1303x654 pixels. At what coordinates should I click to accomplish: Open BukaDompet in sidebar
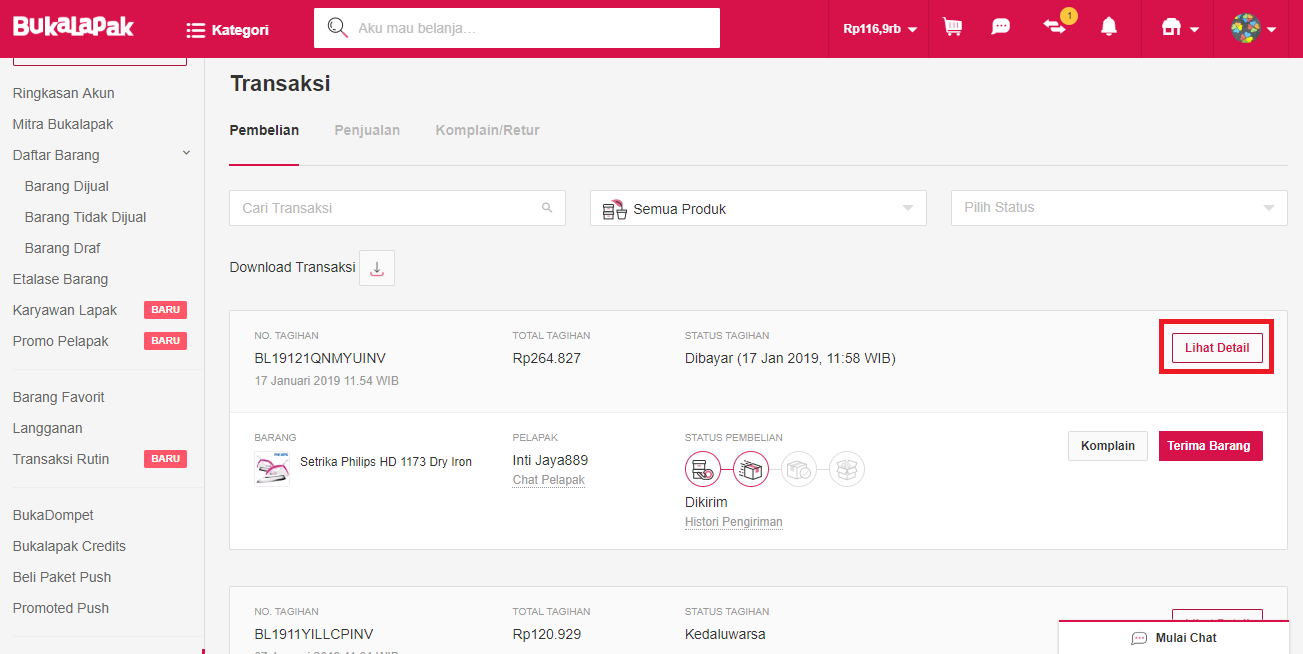53,515
